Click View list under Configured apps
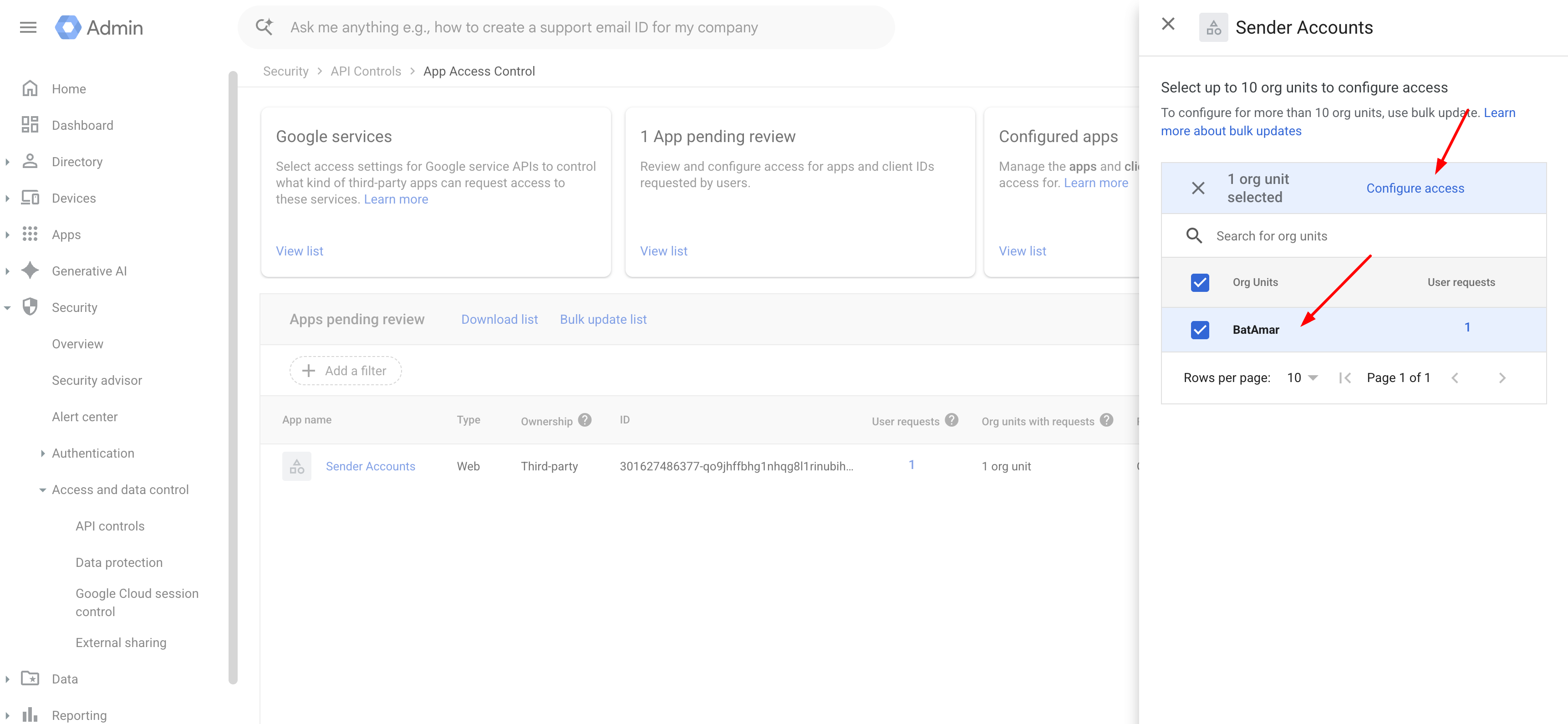Screen dimensions: 1568x724 click(x=1023, y=251)
